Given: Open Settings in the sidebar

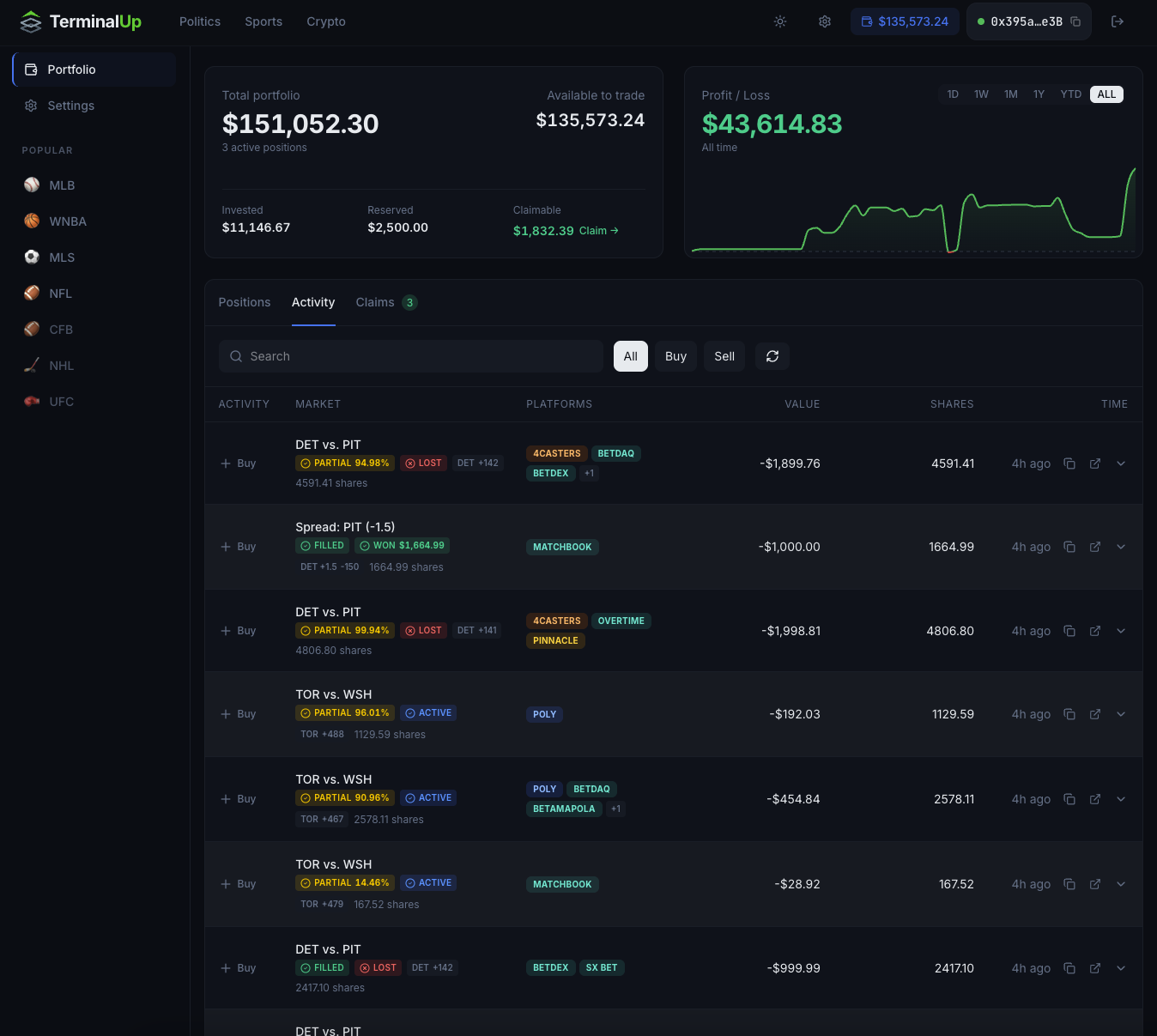Looking at the screenshot, I should [x=94, y=106].
